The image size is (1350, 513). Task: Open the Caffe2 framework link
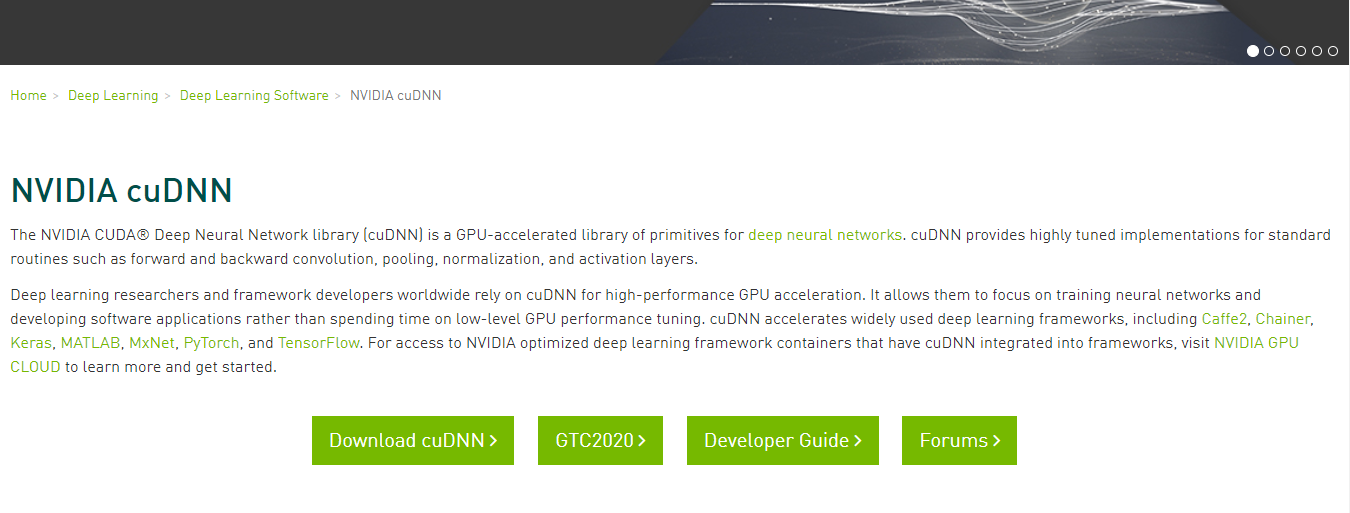[x=1224, y=319]
